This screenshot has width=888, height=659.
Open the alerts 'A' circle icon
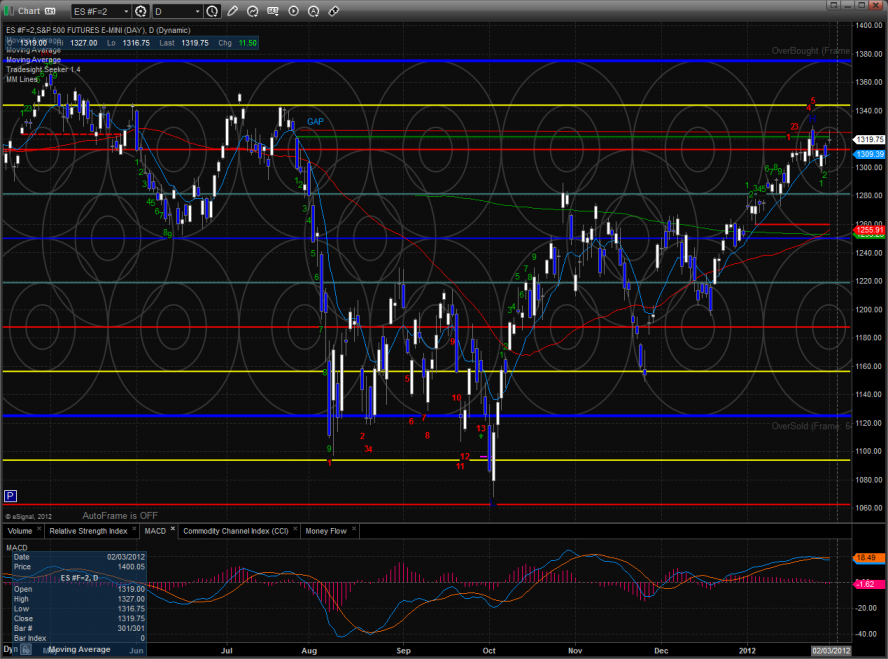click(x=313, y=11)
